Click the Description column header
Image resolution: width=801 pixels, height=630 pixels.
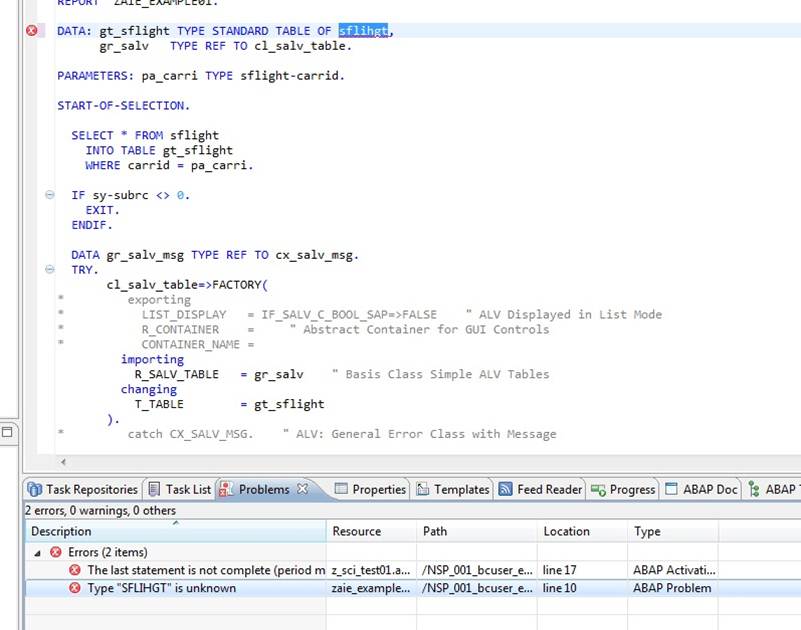(60, 531)
